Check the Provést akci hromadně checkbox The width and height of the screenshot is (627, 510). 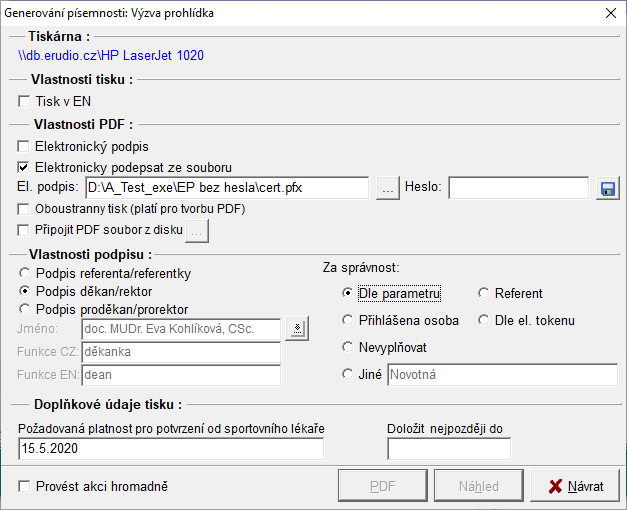[x=24, y=487]
